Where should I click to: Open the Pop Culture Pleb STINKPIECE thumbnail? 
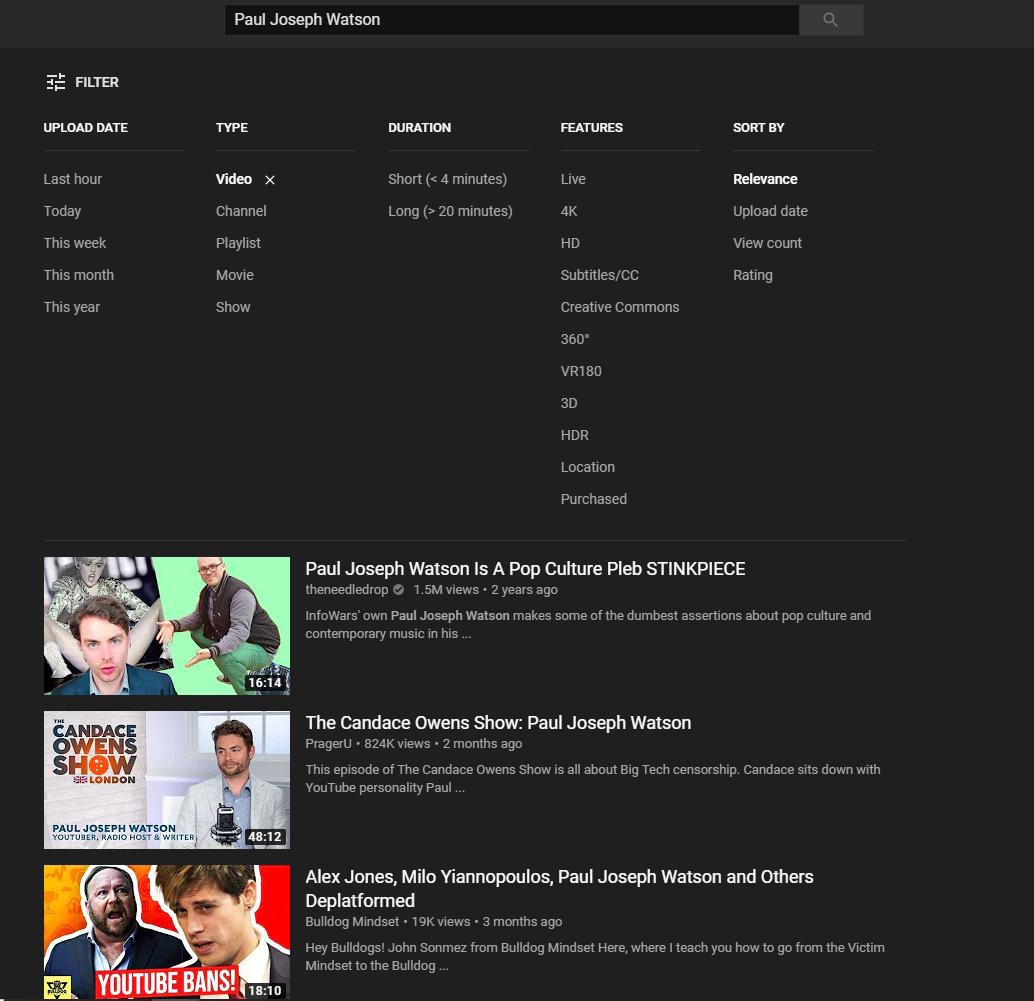(x=167, y=626)
